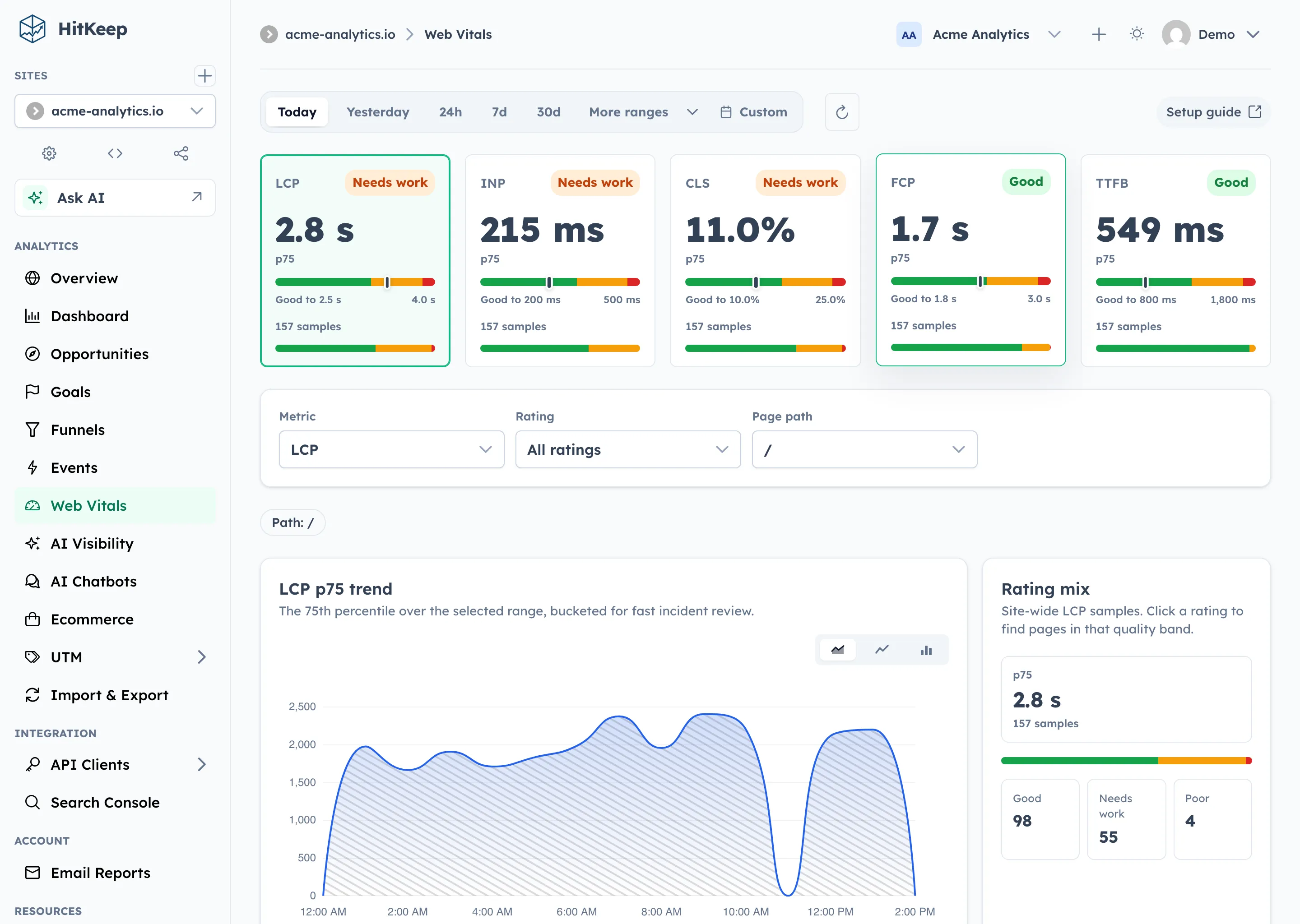Click the Path: / filter chip
Viewport: 1300px width, 924px height.
click(x=292, y=522)
